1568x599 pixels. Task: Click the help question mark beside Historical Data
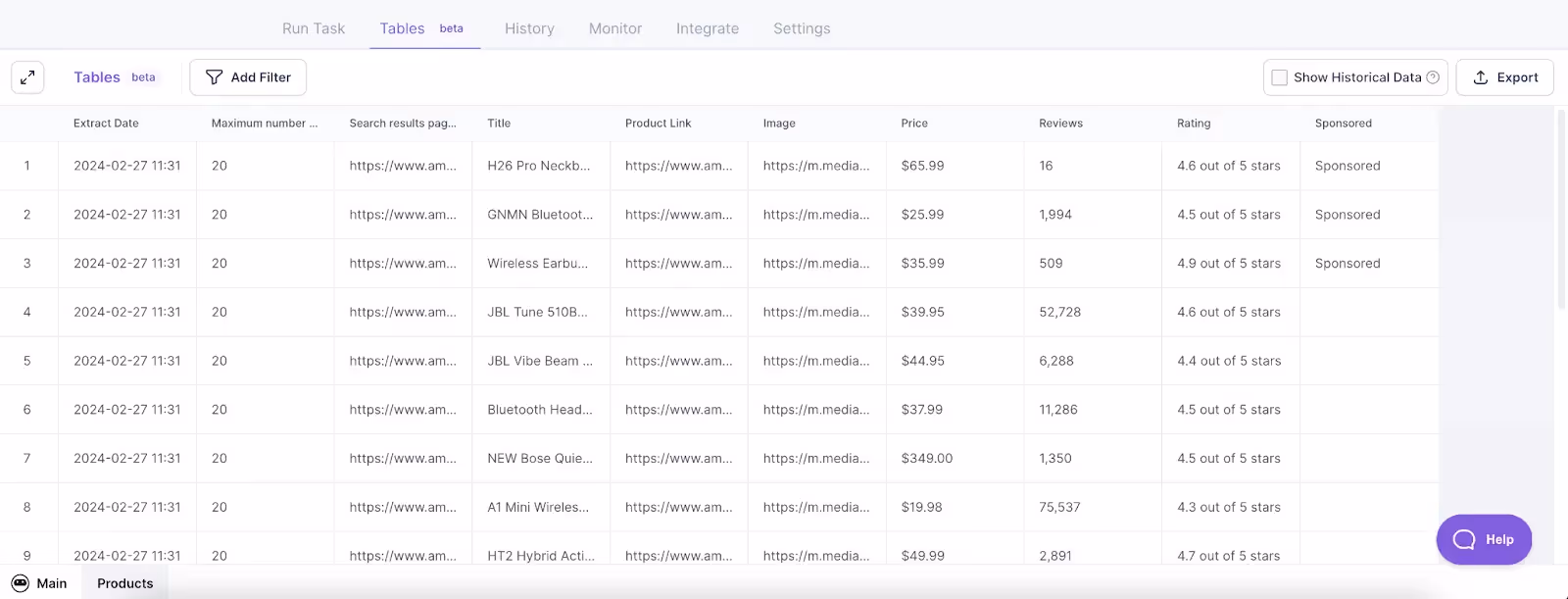(x=1433, y=77)
